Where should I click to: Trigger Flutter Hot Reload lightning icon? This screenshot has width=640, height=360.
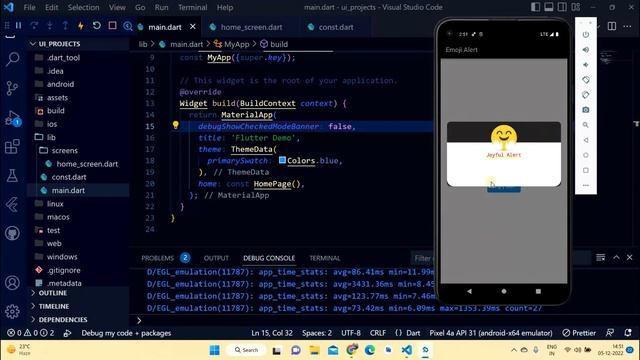pyautogui.click(x=81, y=26)
